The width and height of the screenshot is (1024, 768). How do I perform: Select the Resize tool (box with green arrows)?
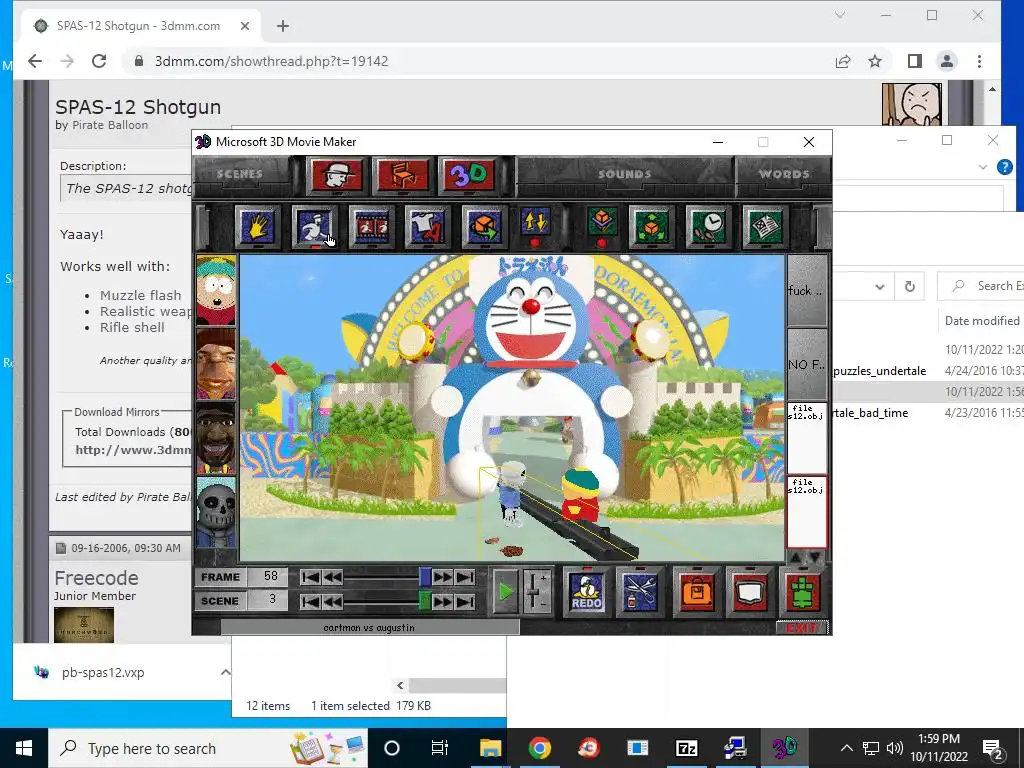(x=651, y=226)
